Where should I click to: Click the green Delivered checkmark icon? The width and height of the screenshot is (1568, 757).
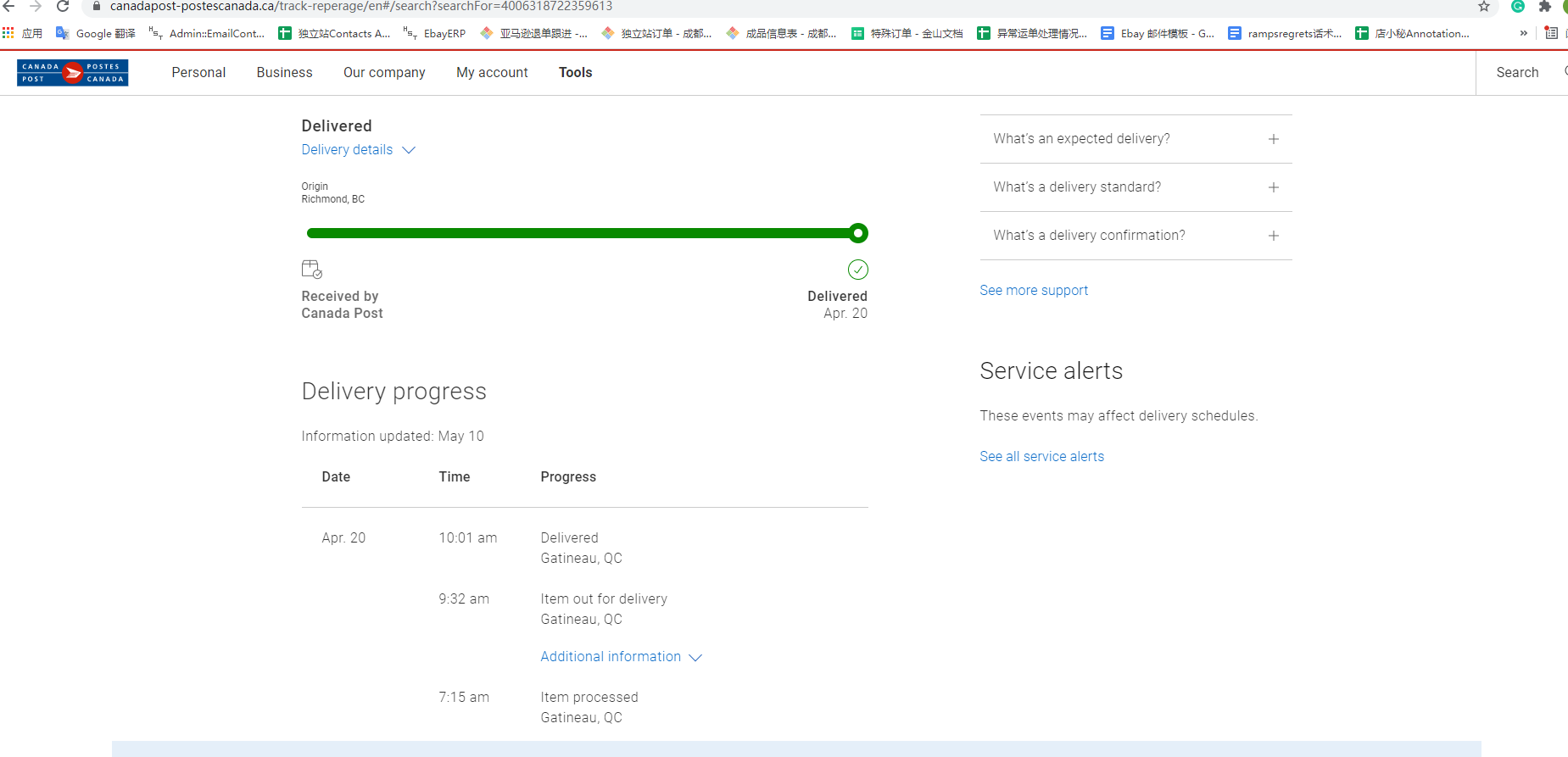tap(857, 270)
